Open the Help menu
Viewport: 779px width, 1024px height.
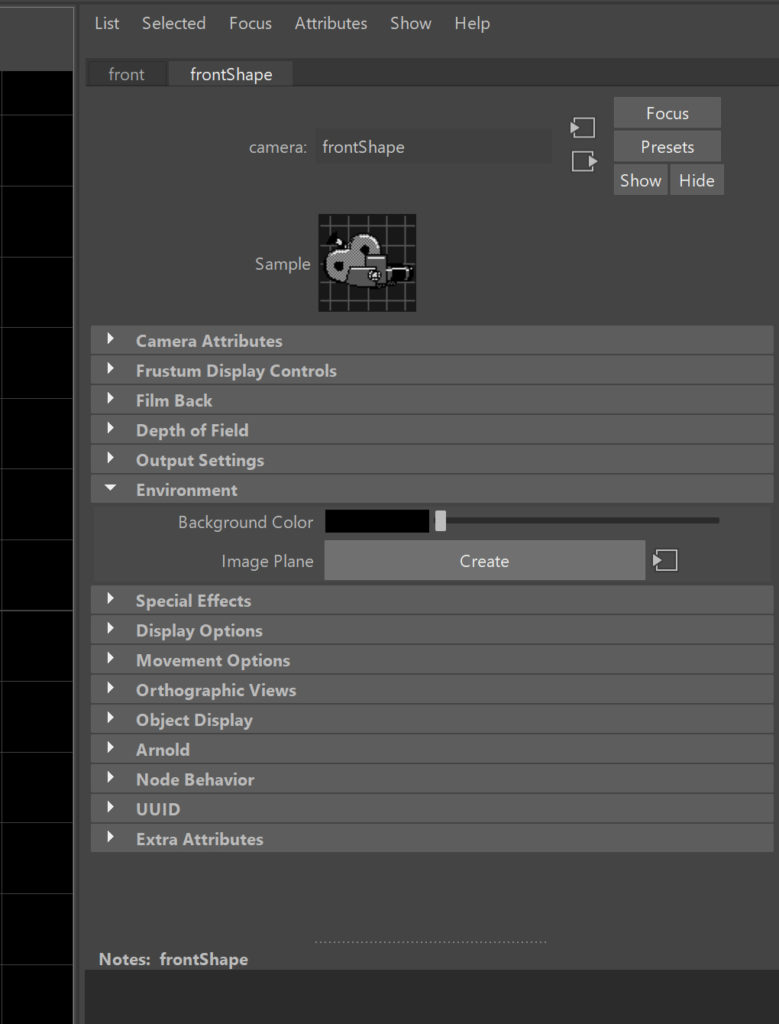point(472,24)
